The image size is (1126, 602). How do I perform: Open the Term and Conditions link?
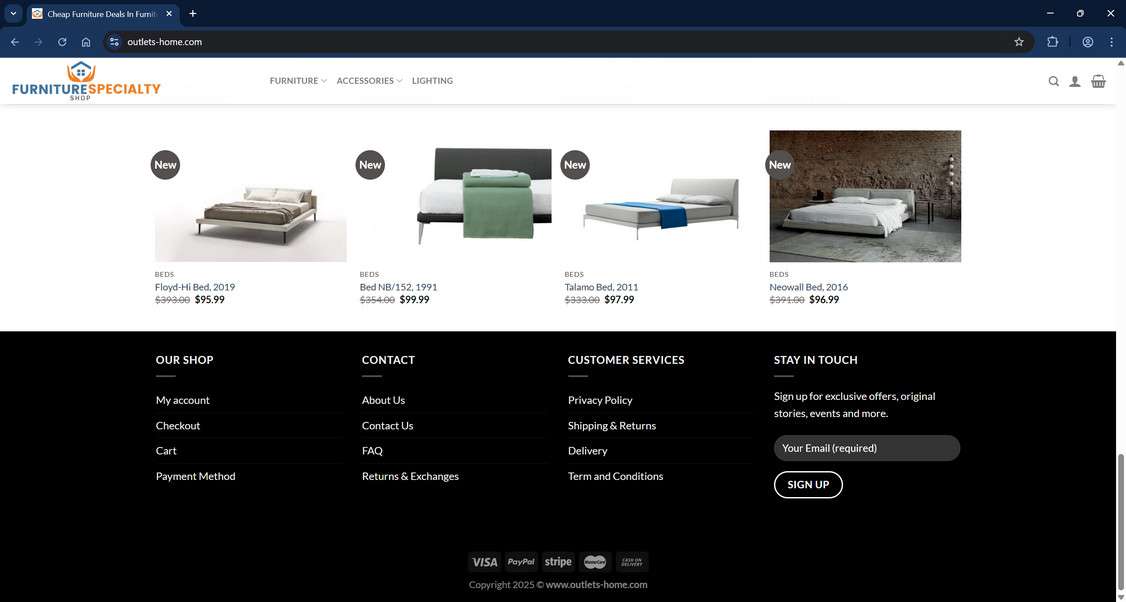pyautogui.click(x=615, y=476)
